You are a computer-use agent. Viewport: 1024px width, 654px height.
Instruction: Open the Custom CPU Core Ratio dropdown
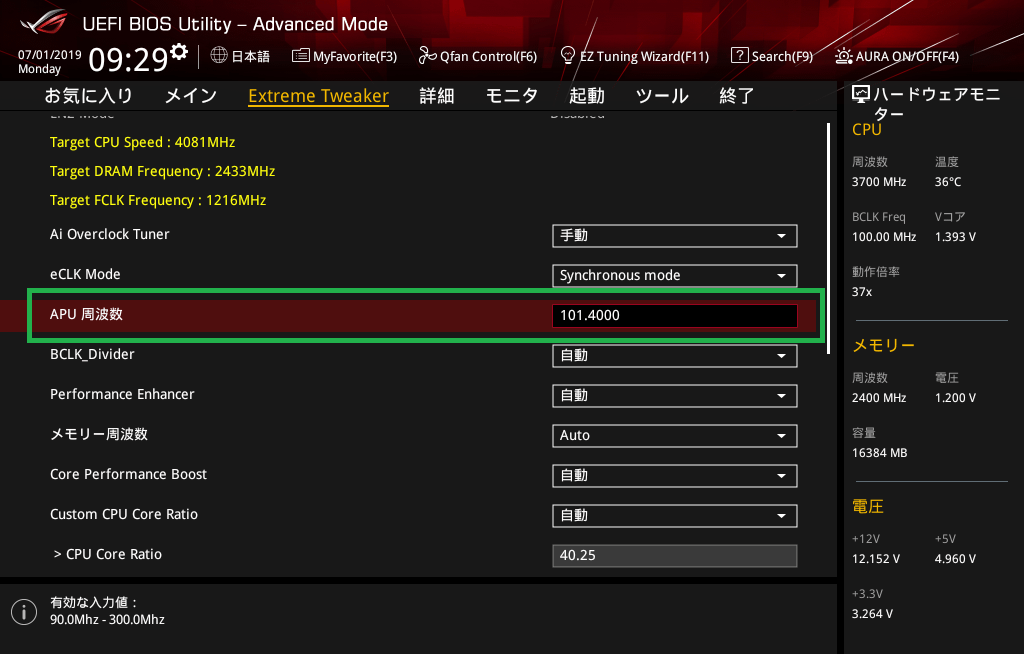[x=675, y=515]
